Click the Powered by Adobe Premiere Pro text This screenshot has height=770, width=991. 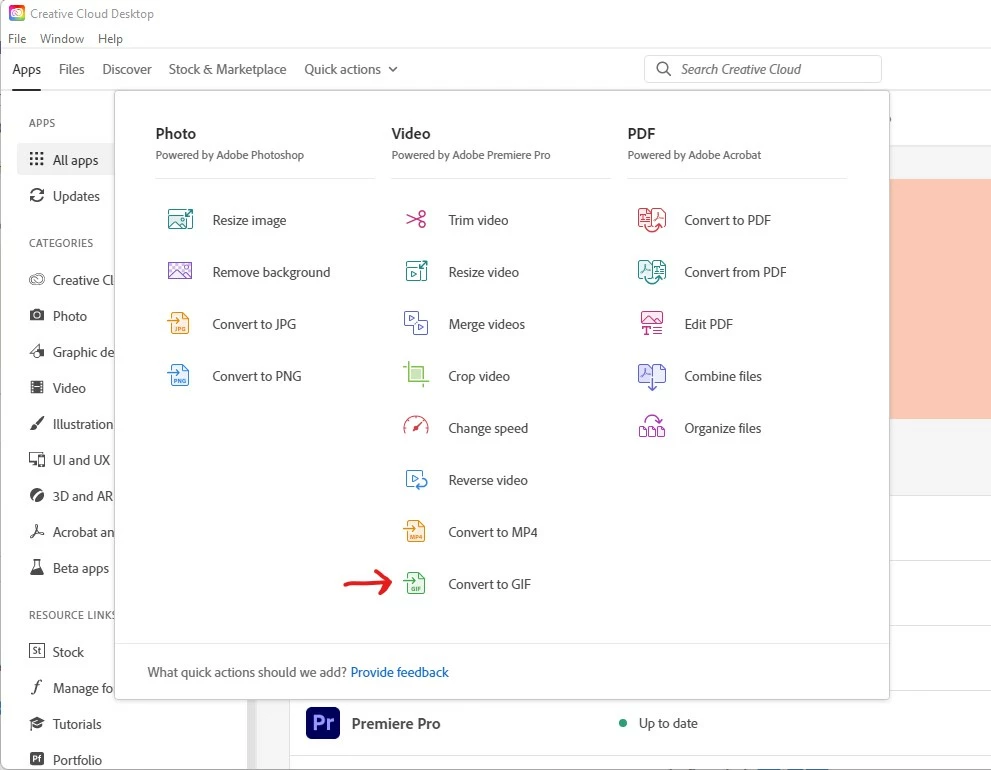(471, 155)
